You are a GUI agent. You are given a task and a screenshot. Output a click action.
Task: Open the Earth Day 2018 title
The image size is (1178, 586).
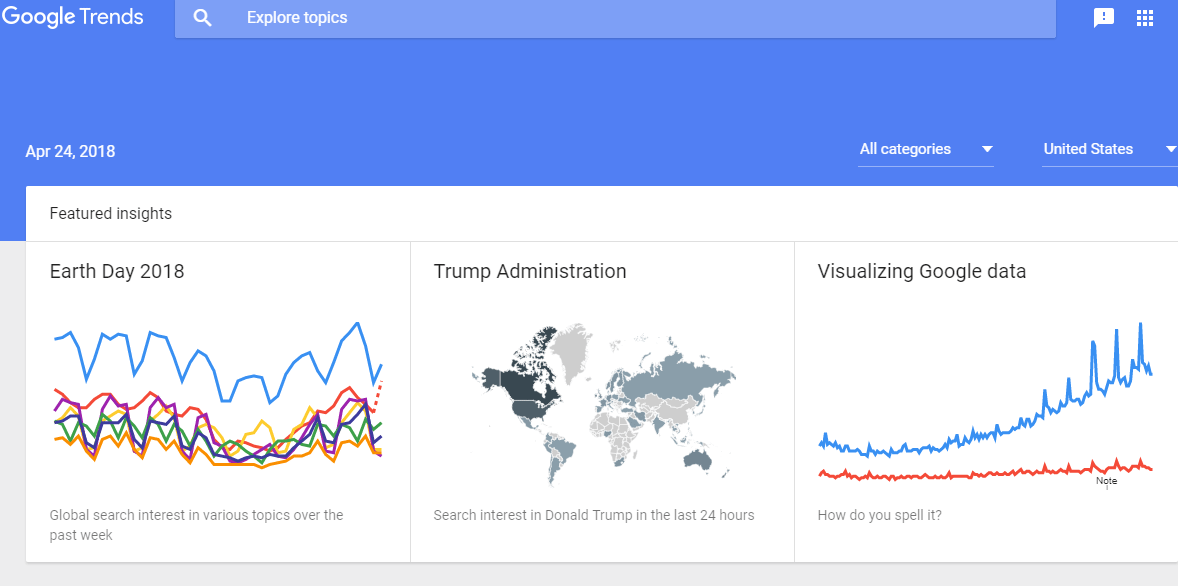click(x=116, y=271)
